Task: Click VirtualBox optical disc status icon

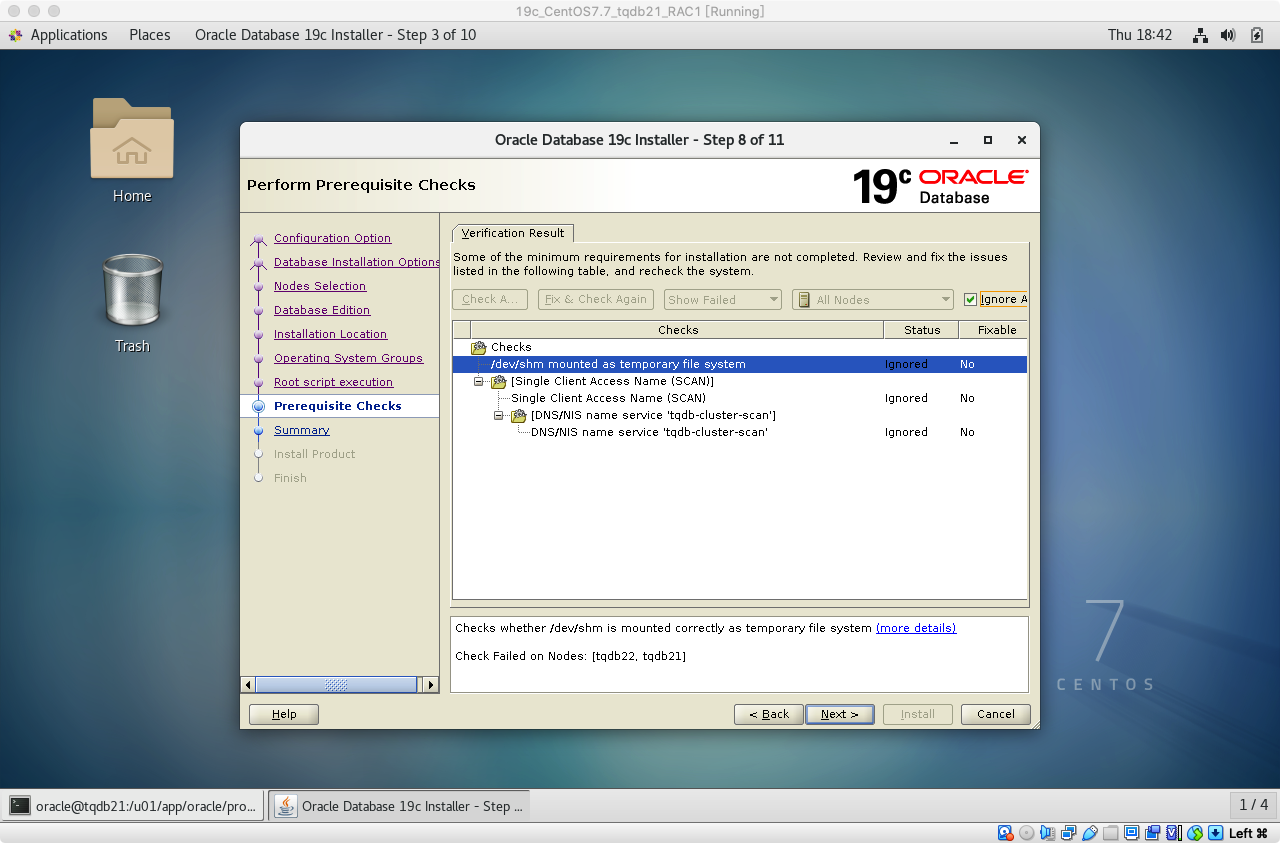Action: tap(1026, 833)
